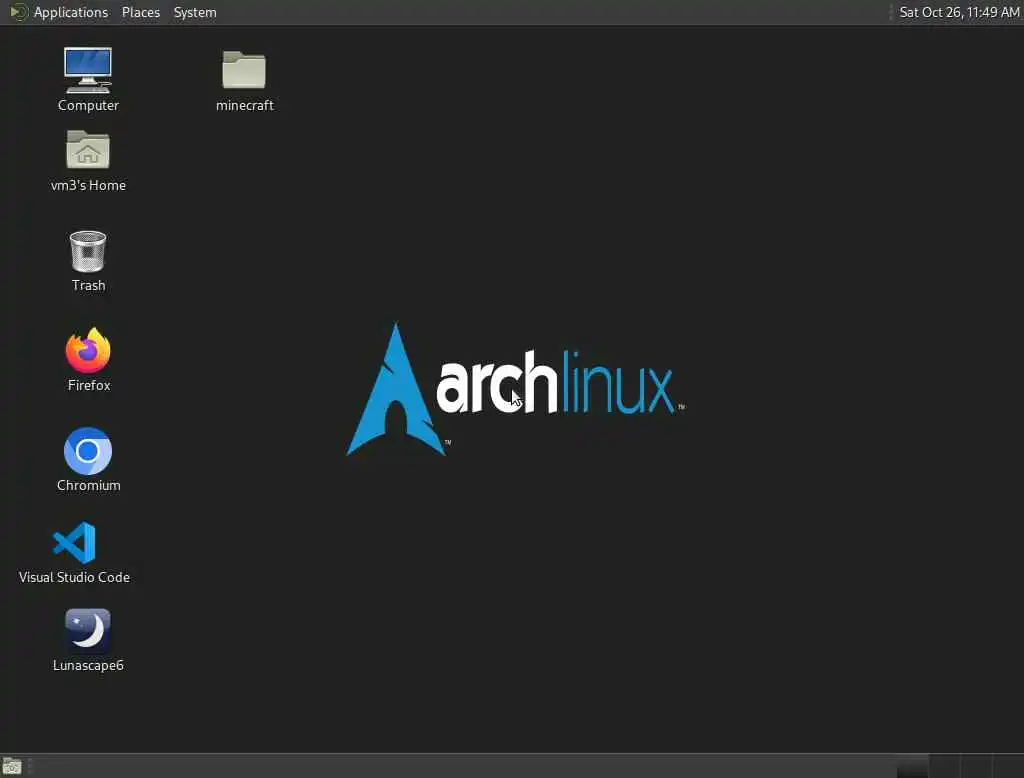The width and height of the screenshot is (1024, 778).
Task: Click the Show Desktop button in bottom panel
Action: point(12,766)
